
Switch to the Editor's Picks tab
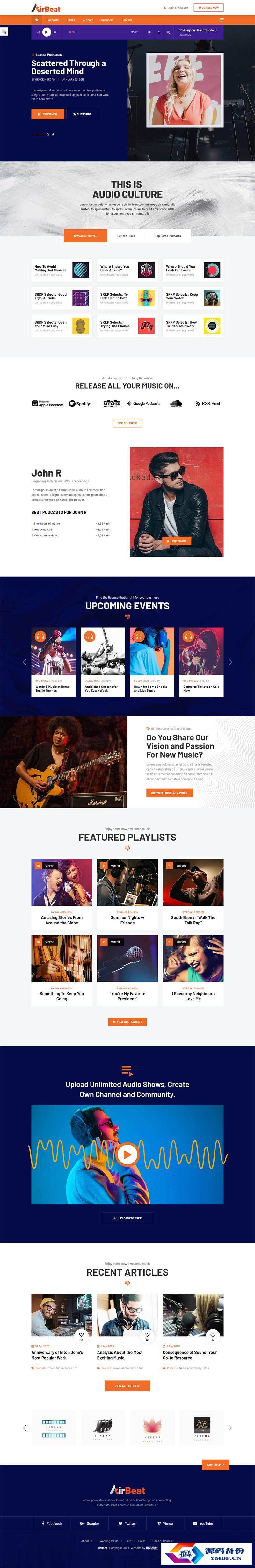click(x=126, y=235)
